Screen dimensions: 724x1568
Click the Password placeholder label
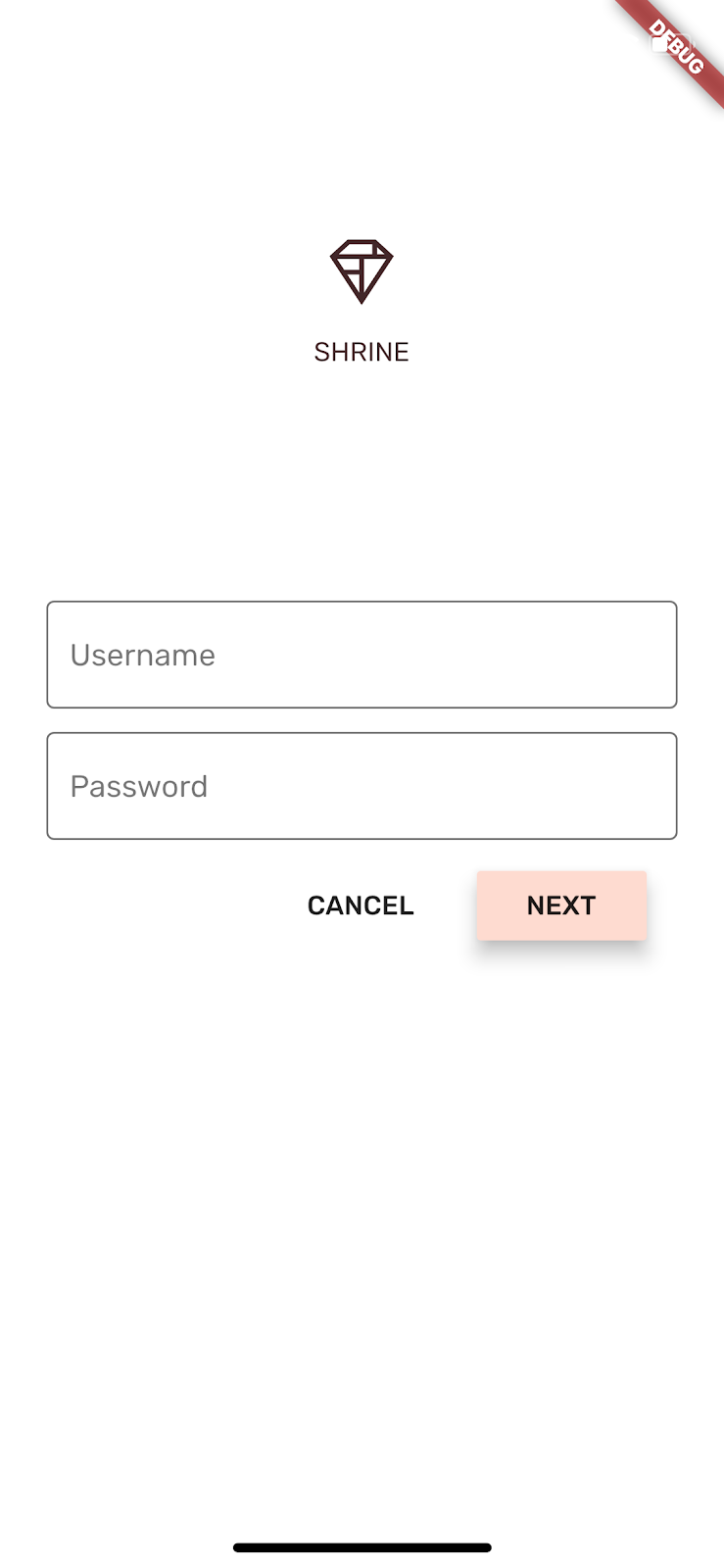click(139, 786)
